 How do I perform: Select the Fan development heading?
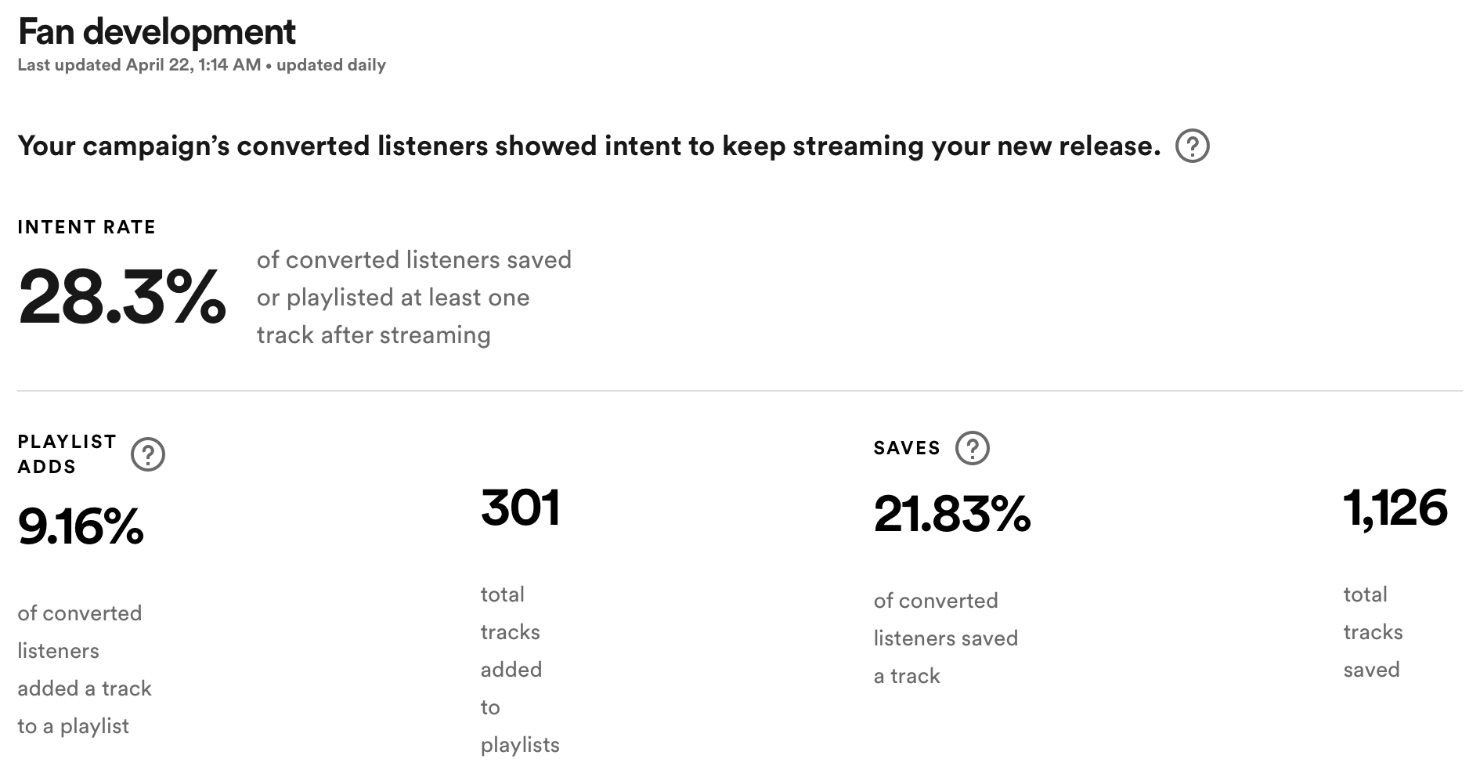(157, 32)
